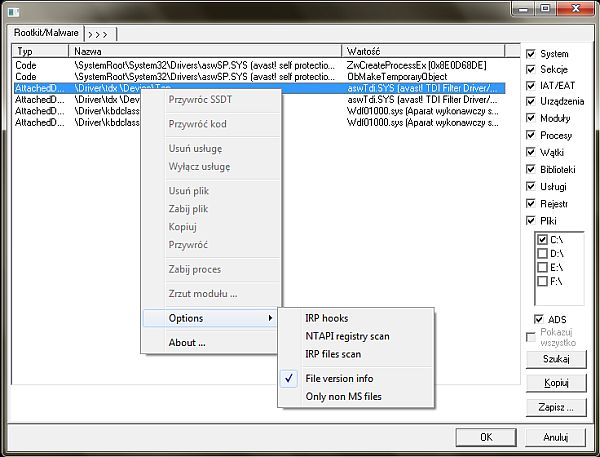Click the application icon in title bar
The height and width of the screenshot is (457, 600).
pyautogui.click(x=14, y=12)
